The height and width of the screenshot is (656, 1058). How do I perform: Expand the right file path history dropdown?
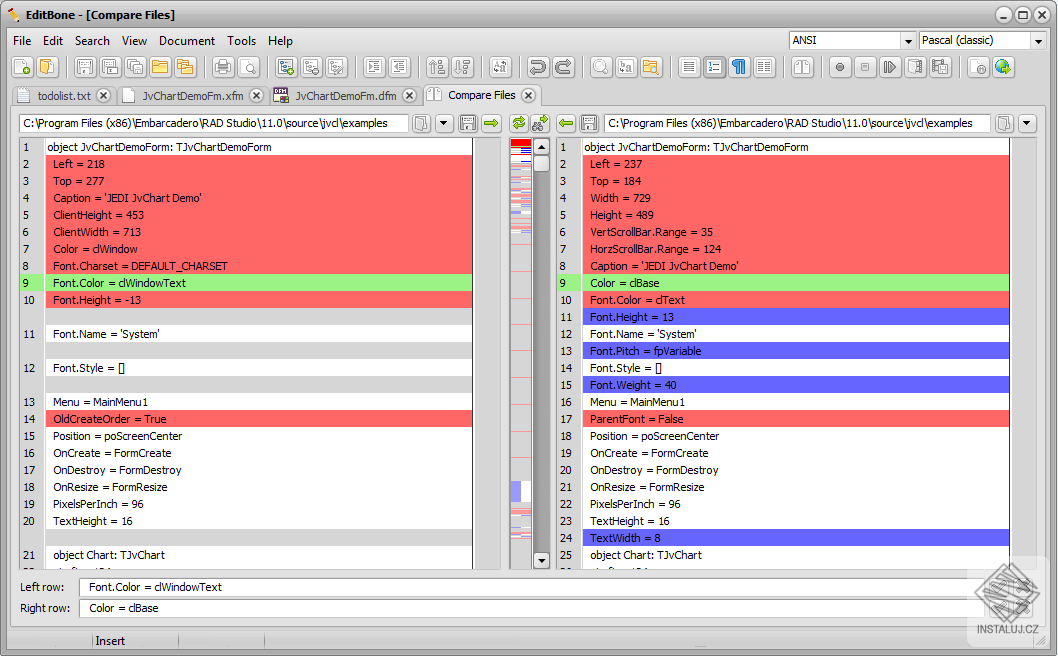1027,123
